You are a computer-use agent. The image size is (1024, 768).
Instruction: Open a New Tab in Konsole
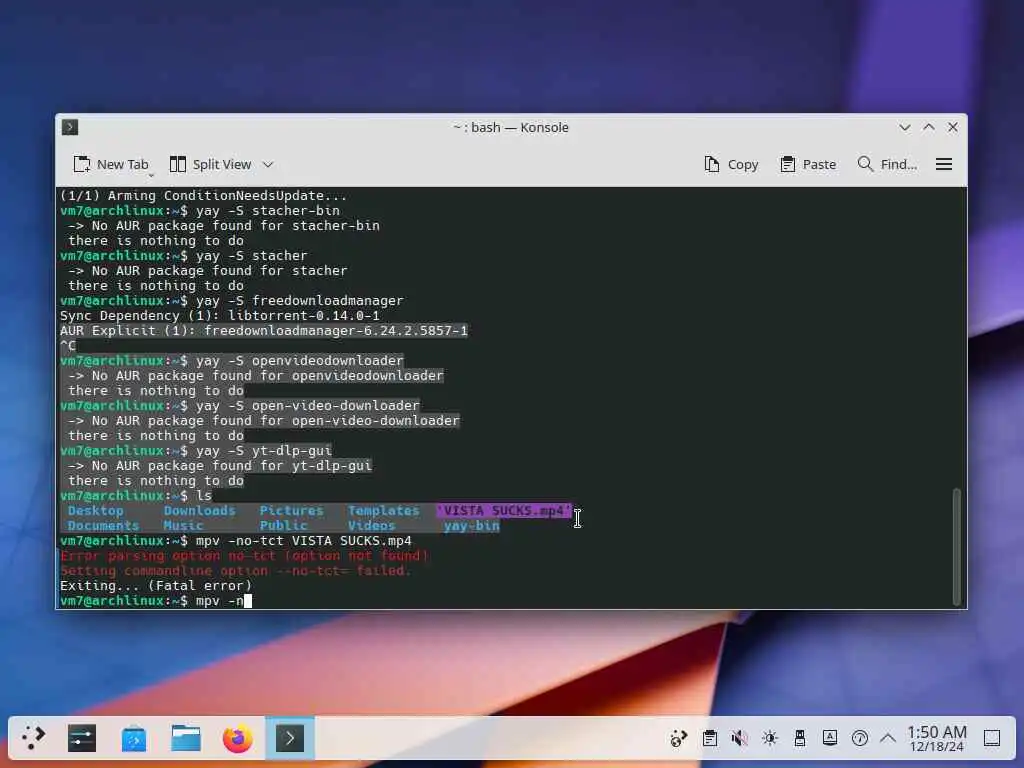[x=111, y=165]
